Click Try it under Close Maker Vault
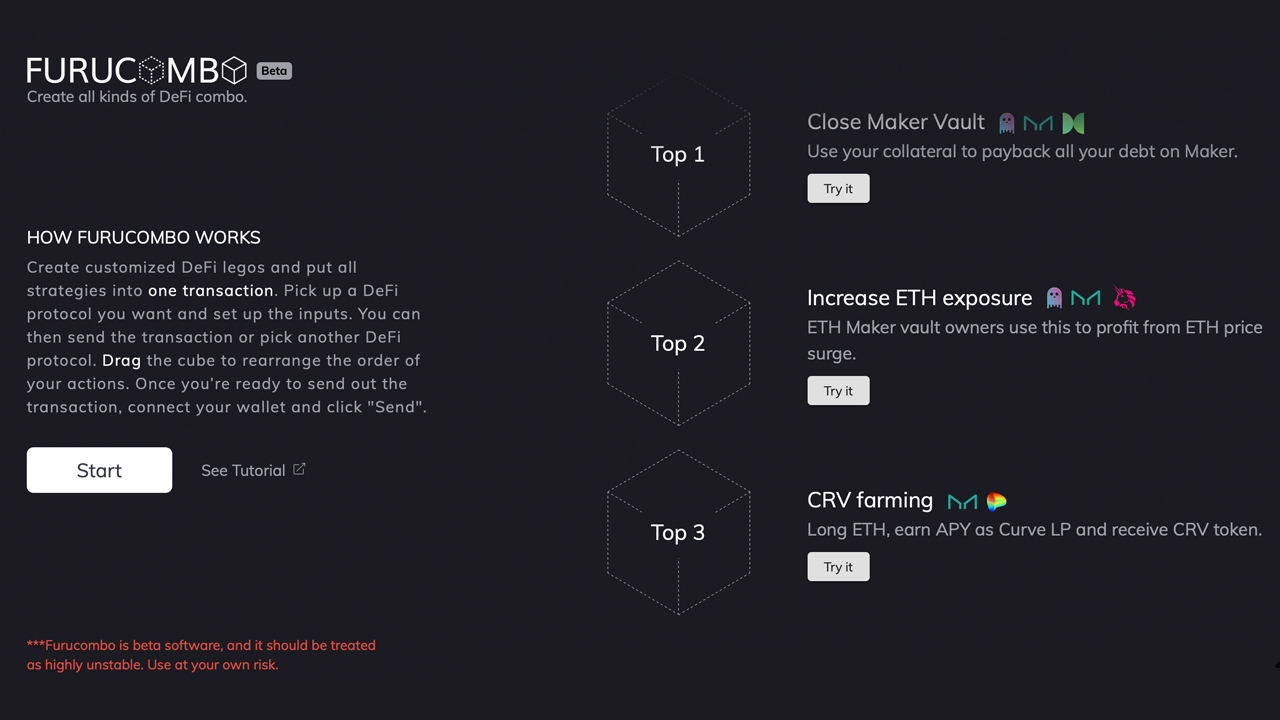This screenshot has height=720, width=1280. [x=838, y=188]
